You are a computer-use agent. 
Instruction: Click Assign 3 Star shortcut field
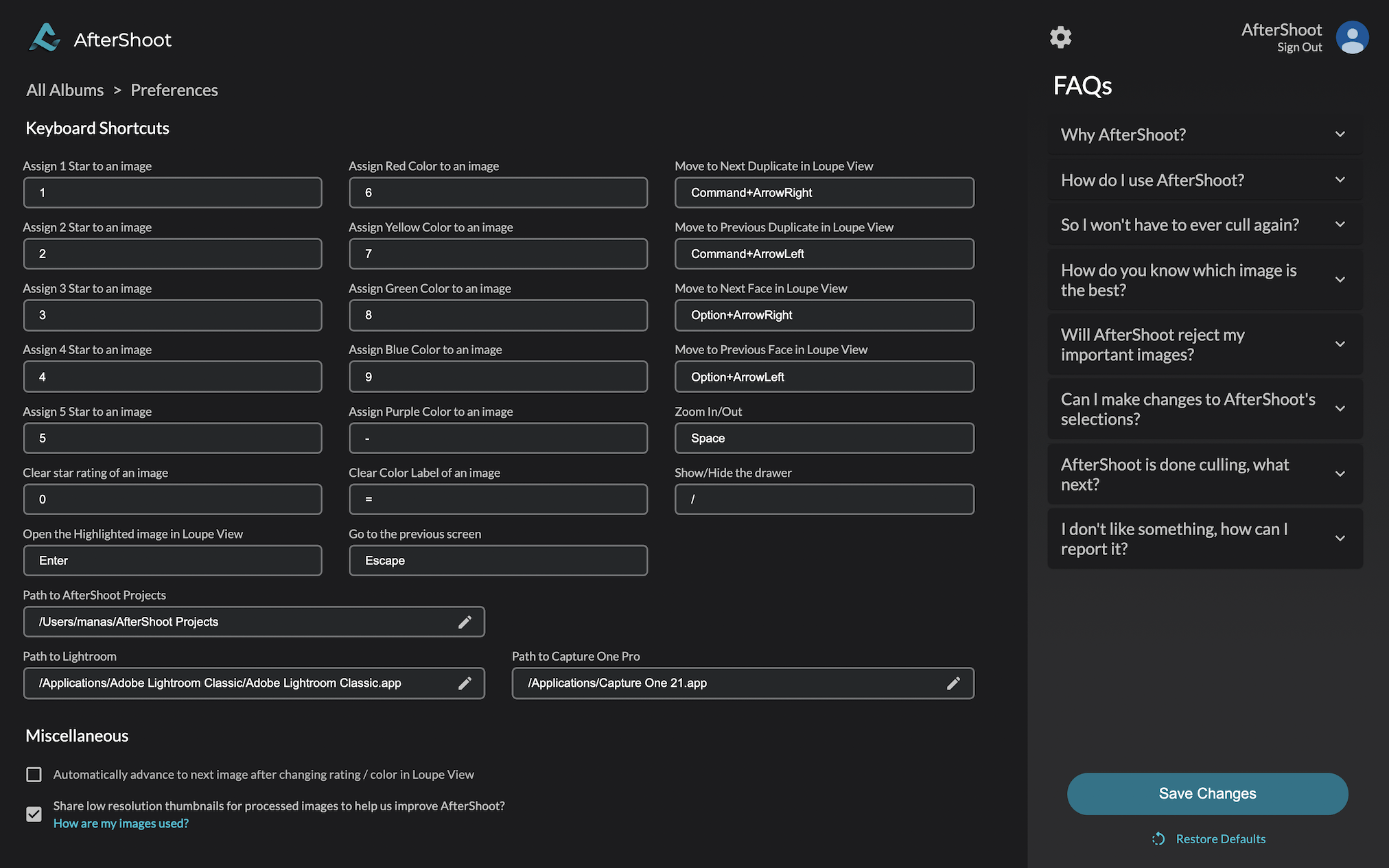172,315
